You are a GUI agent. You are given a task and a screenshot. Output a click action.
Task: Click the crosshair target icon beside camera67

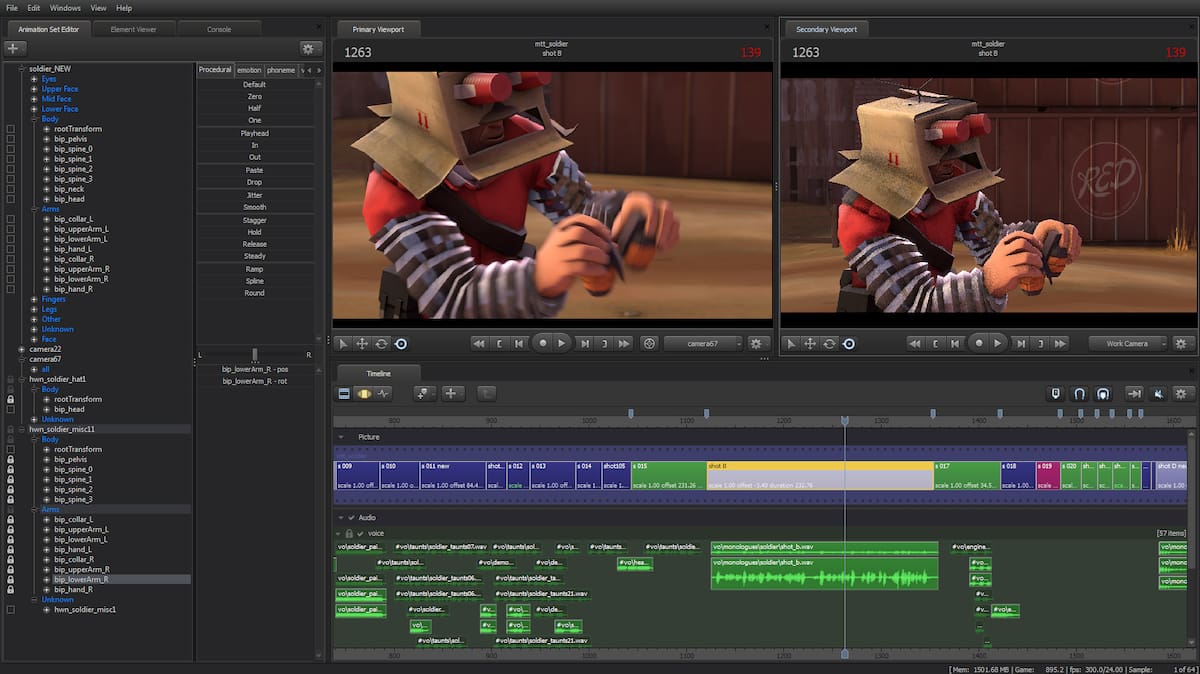click(649, 343)
